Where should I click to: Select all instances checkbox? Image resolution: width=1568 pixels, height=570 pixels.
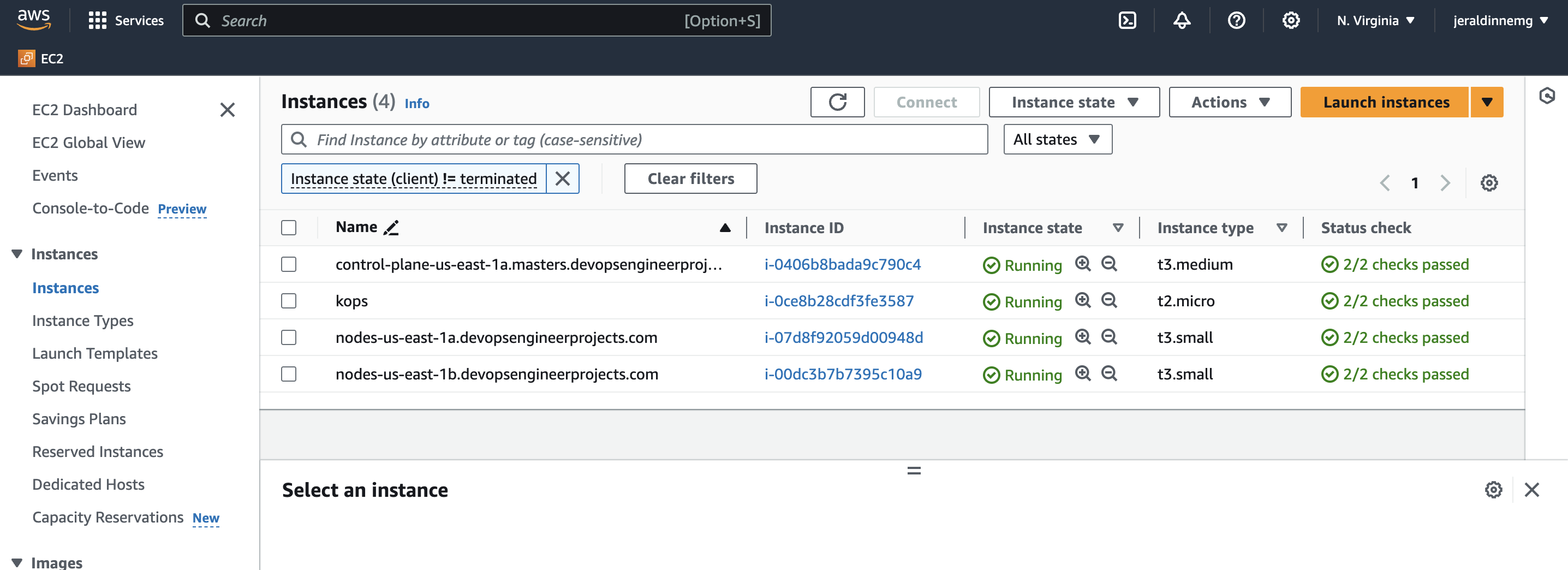(x=289, y=228)
